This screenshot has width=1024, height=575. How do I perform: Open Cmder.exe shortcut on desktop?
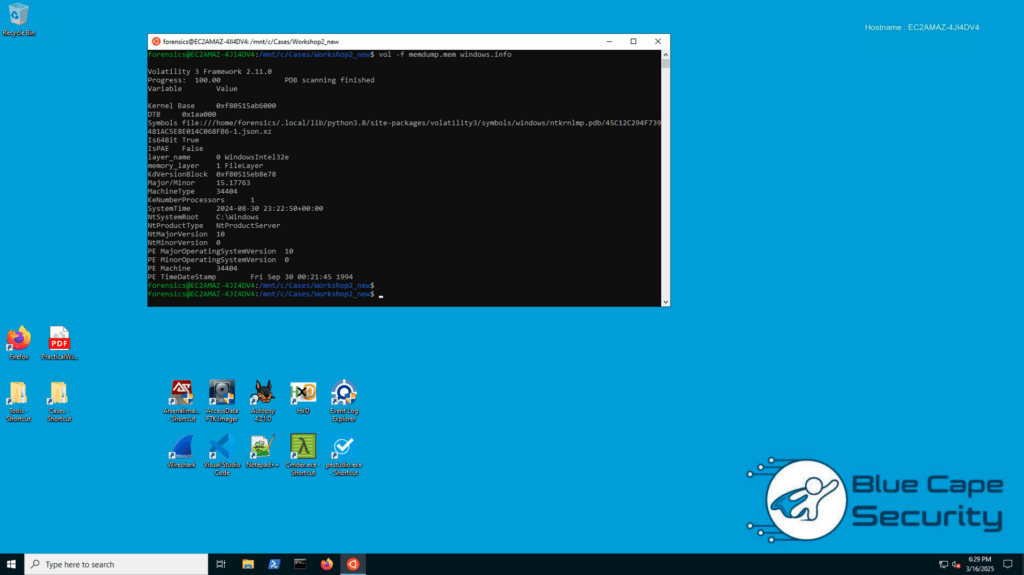pos(303,447)
